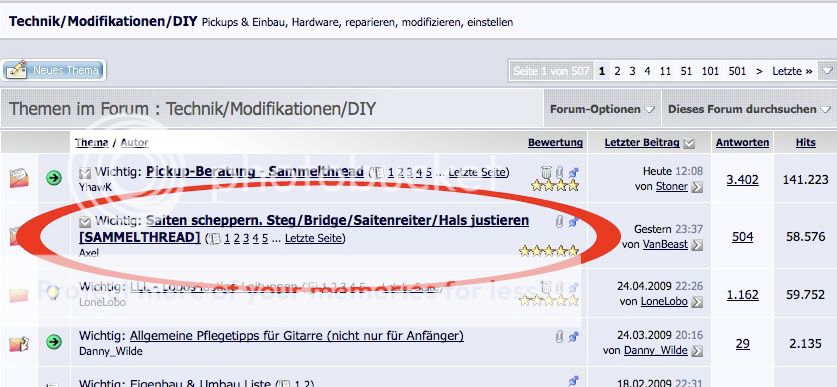Open Letzte Seite of Pickup-Beratung thread
This screenshot has width=837, height=387.
coord(477,172)
